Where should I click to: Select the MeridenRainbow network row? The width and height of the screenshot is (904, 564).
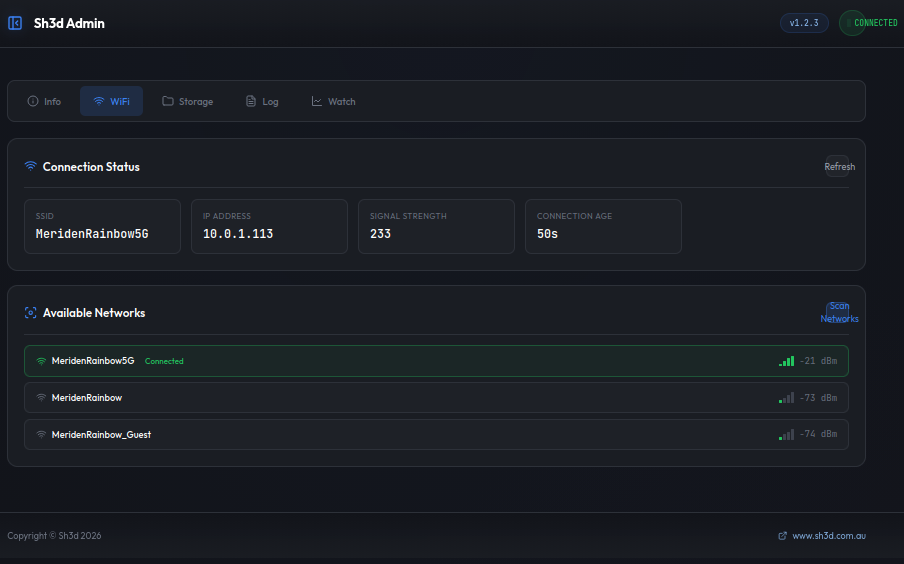(x=436, y=398)
